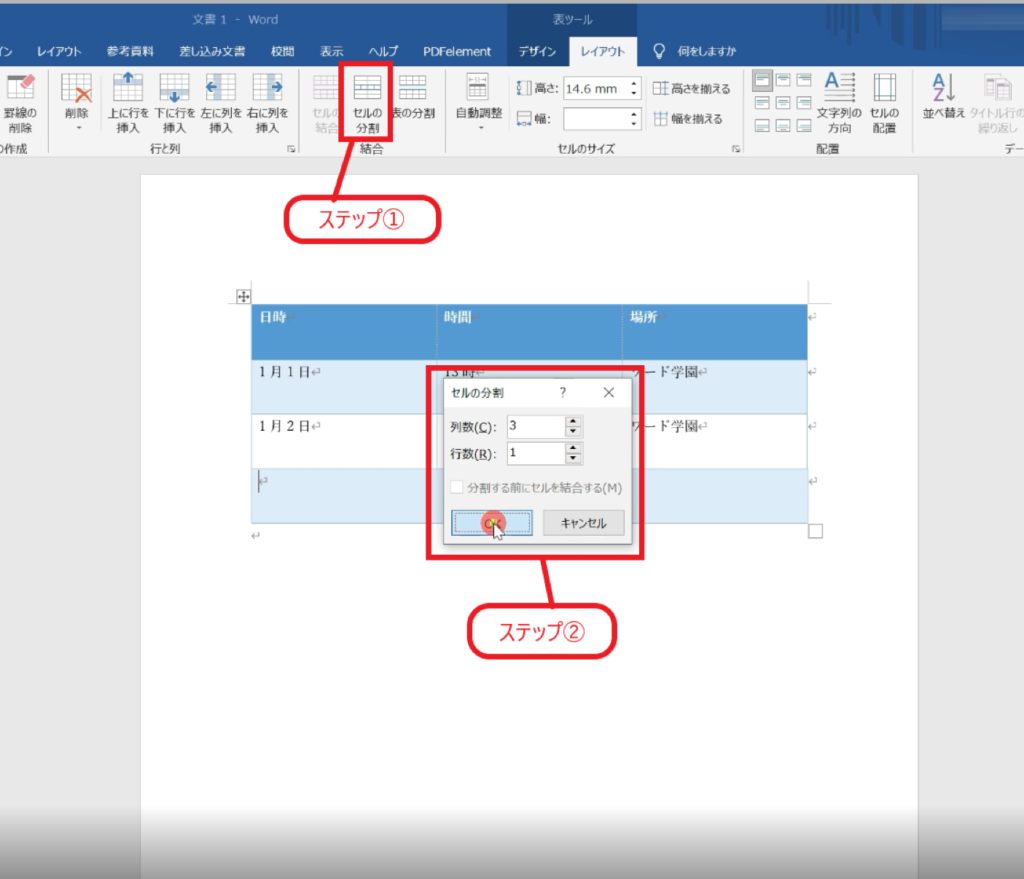This screenshot has width=1024, height=879.
Task: Increase 列数 value with up arrow
Action: click(573, 422)
